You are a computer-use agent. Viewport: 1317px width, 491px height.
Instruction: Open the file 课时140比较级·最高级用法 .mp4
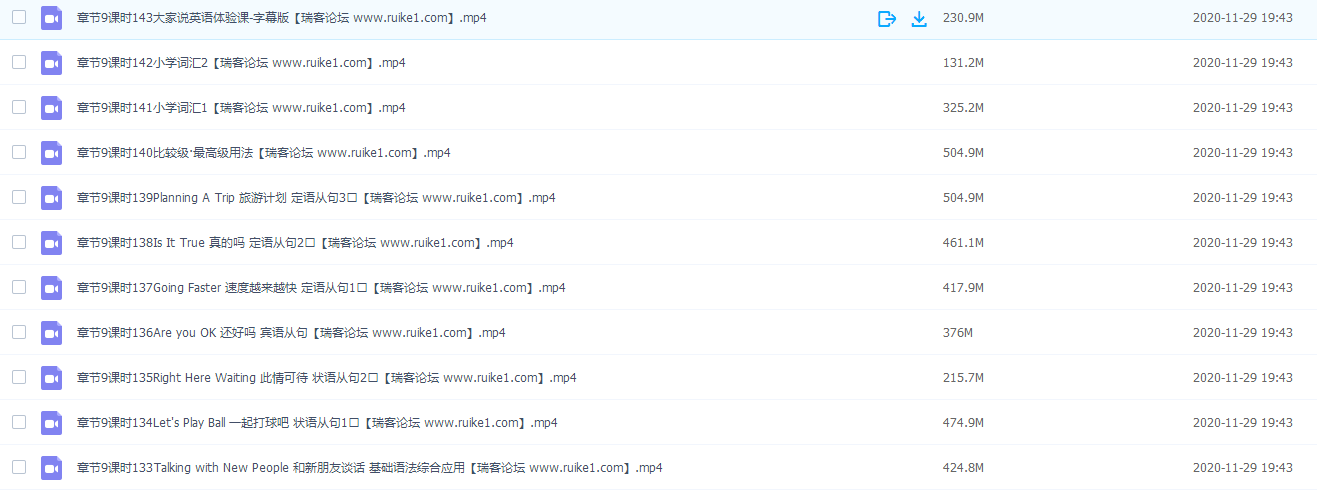pos(263,153)
